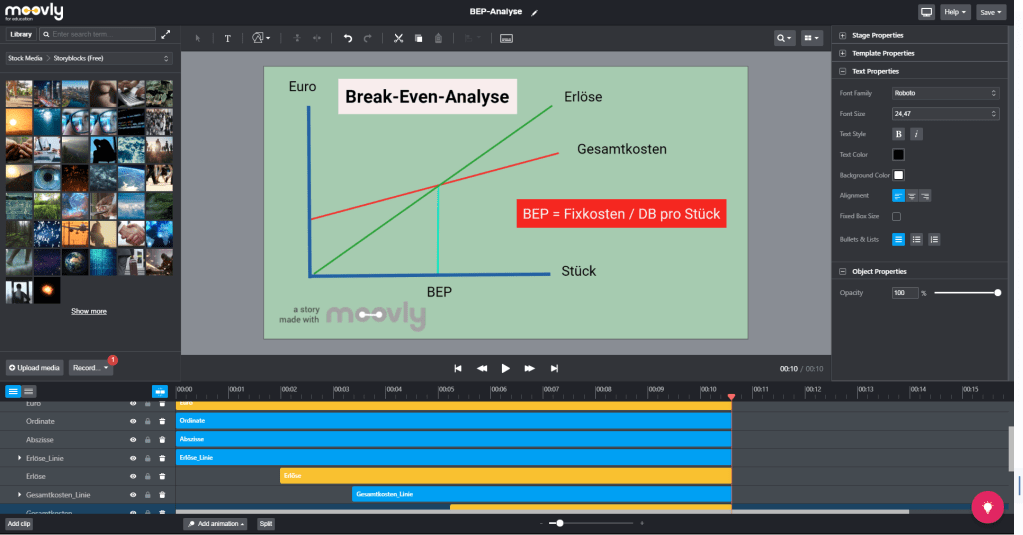The height and width of the screenshot is (535, 1023).
Task: Choose the numbered list option
Action: click(x=934, y=240)
